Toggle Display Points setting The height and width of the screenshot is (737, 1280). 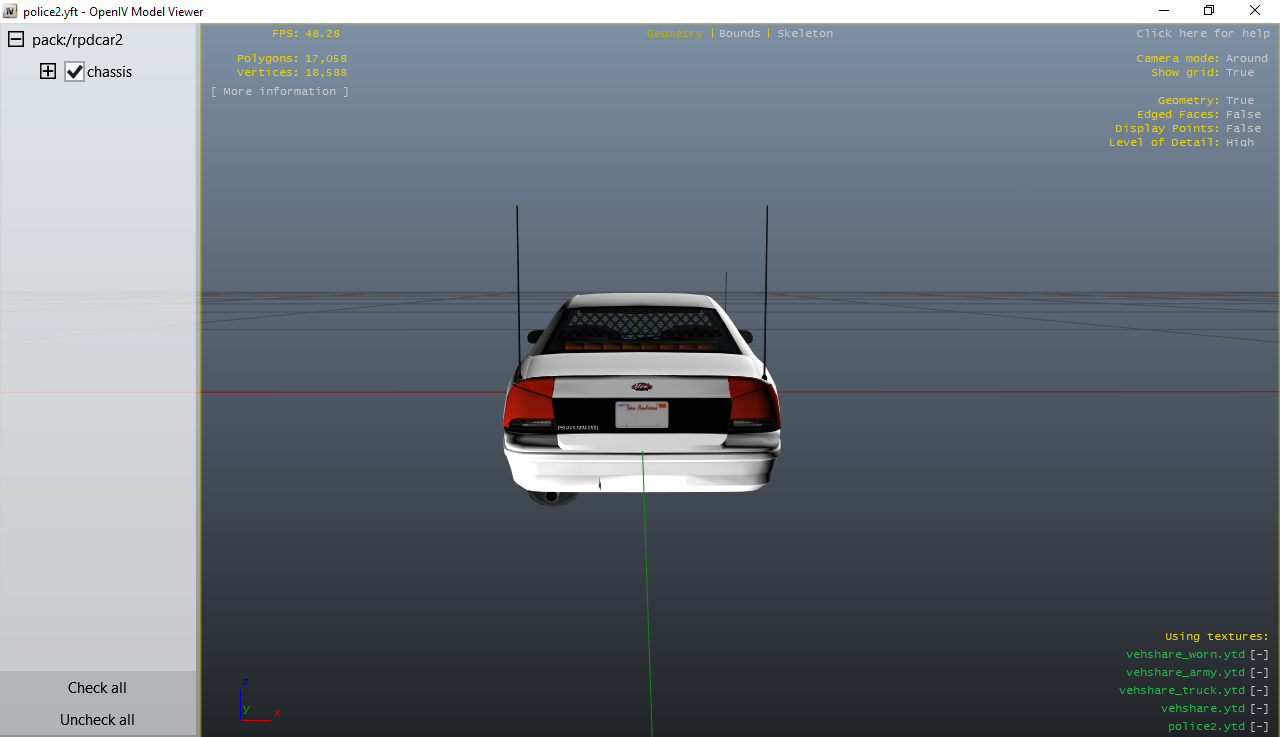tap(1243, 129)
